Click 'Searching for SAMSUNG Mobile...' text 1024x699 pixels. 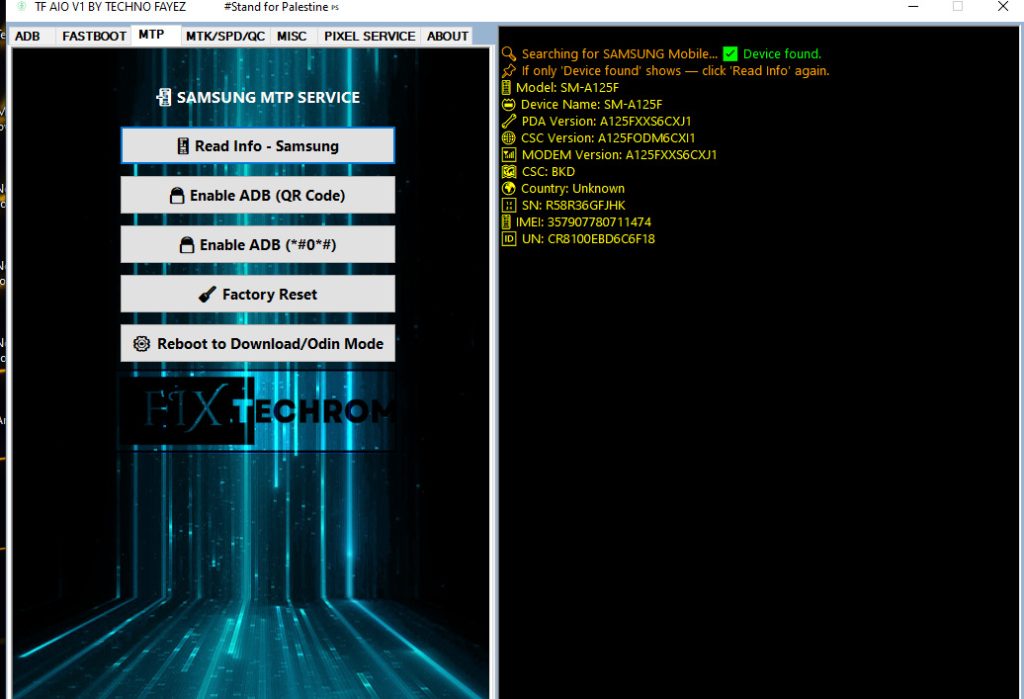(x=619, y=54)
